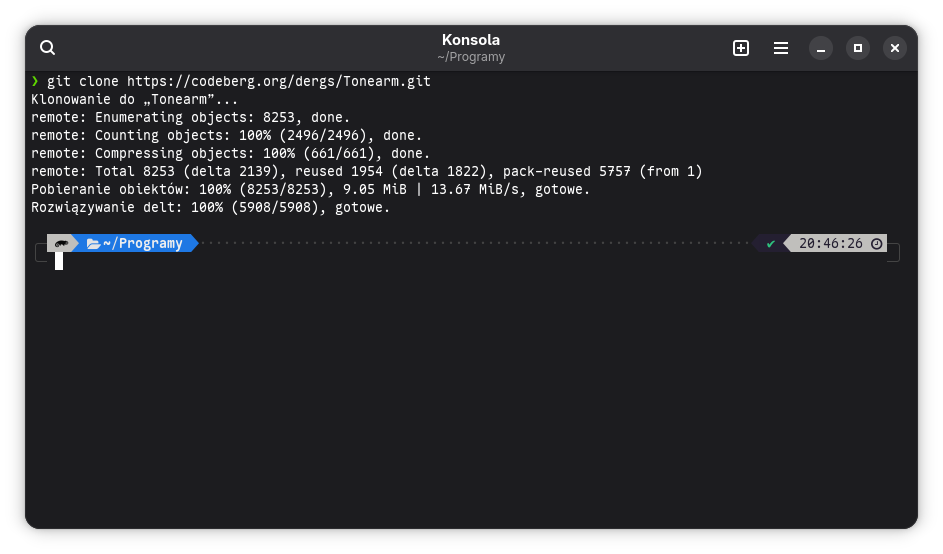Click the ~/Programy path in the prompt
The height and width of the screenshot is (554, 943).
[x=143, y=243]
